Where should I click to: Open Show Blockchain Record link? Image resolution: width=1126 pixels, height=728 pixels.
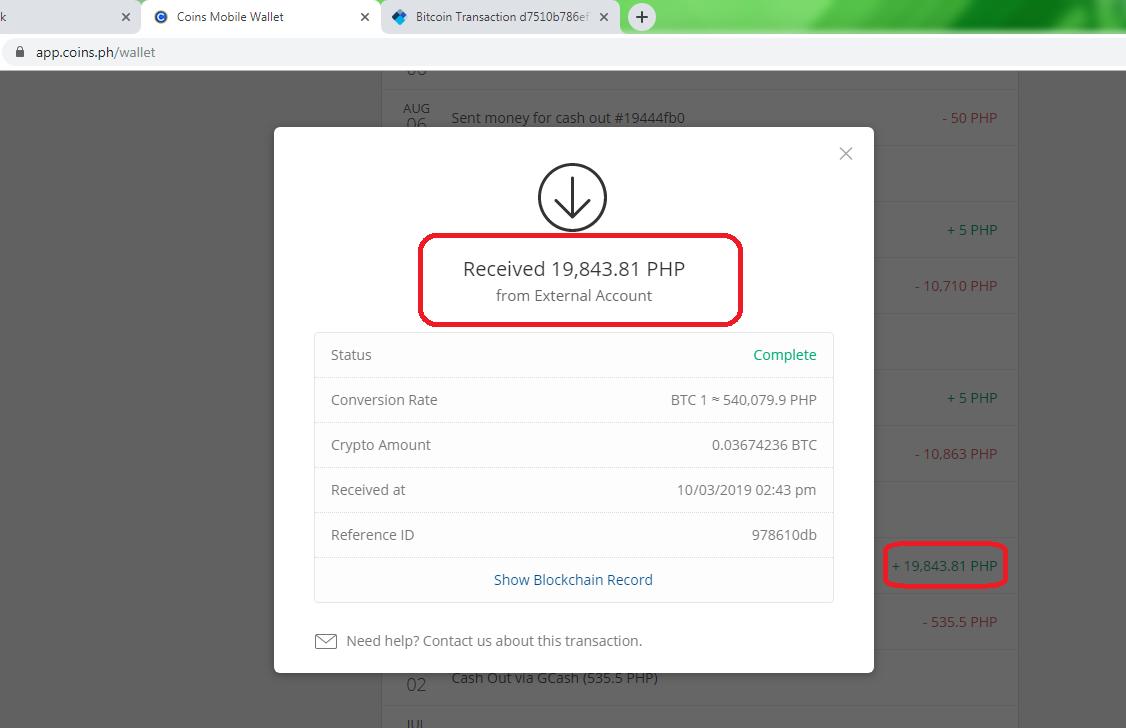tap(573, 580)
